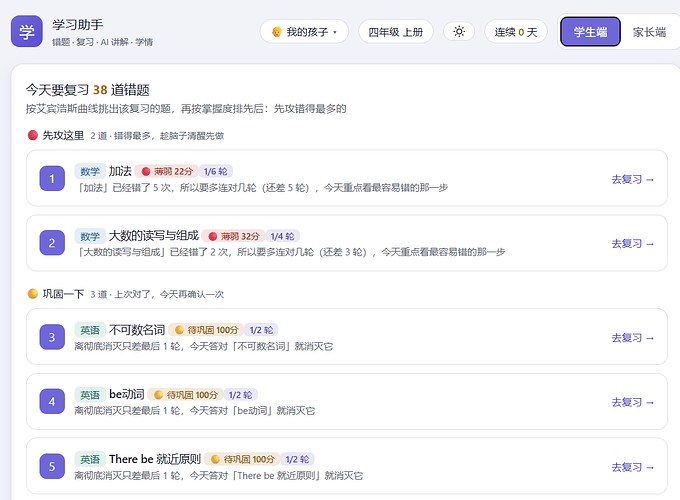Click the There be 就近原则 title

pyautogui.click(x=155, y=459)
